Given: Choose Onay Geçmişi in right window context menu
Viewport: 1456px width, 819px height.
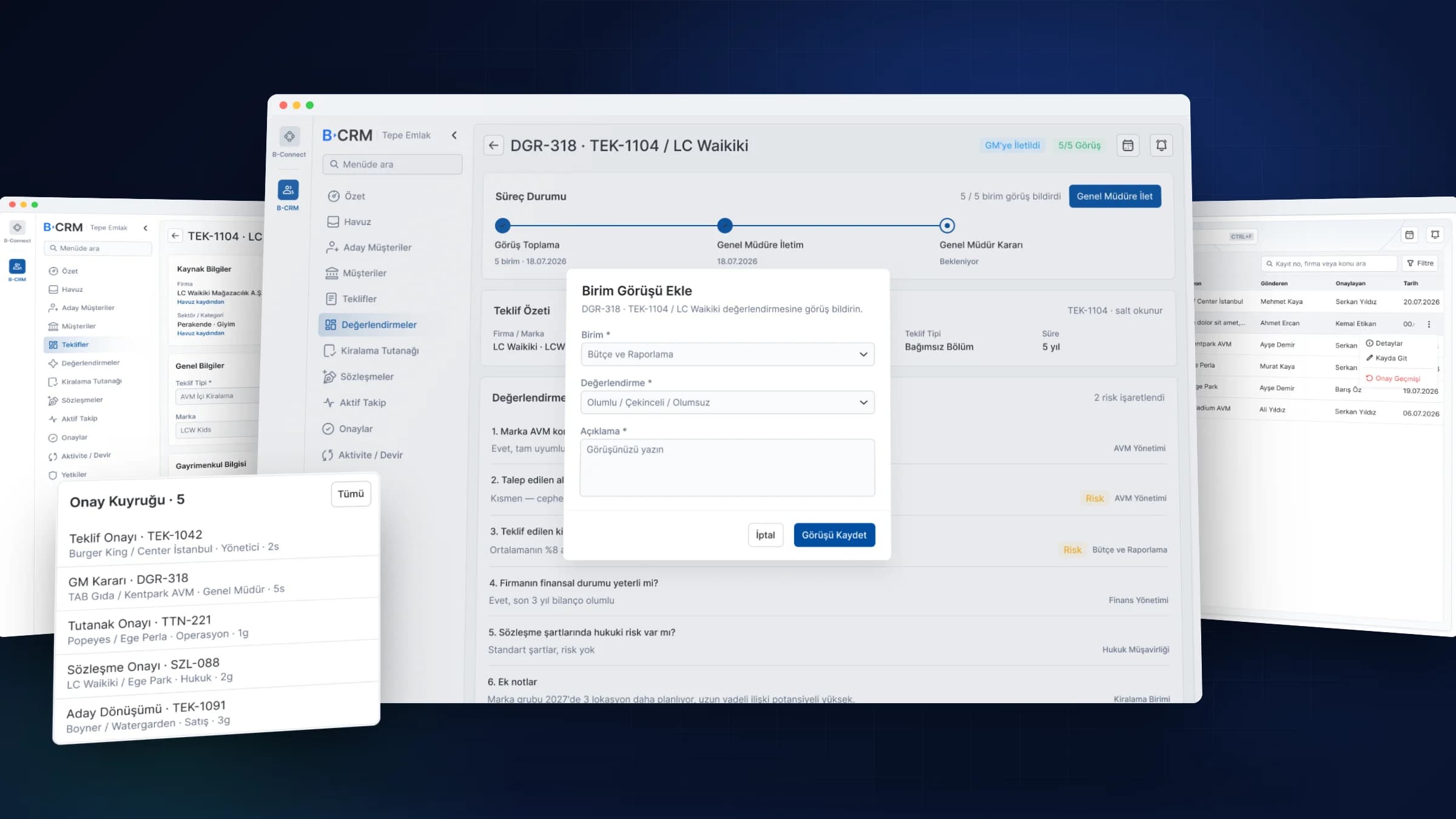Looking at the screenshot, I should [1393, 378].
